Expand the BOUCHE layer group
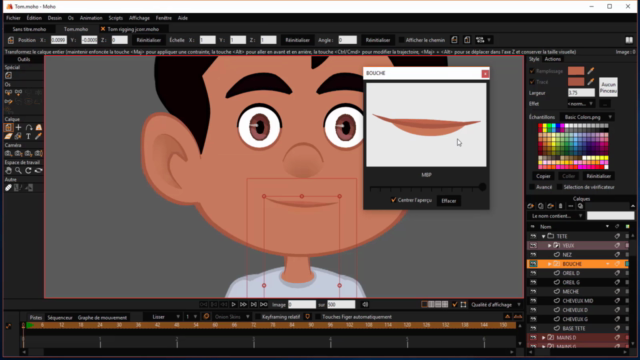The width and height of the screenshot is (640, 360). pyautogui.click(x=549, y=264)
